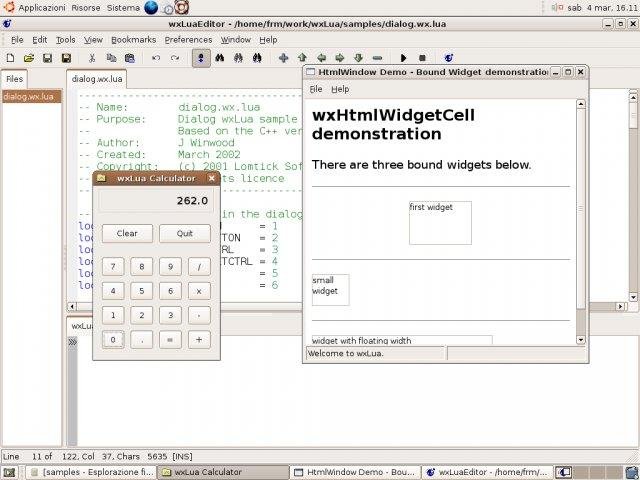Click the Quit button in calculator
The width and height of the screenshot is (640, 480).
point(184,233)
